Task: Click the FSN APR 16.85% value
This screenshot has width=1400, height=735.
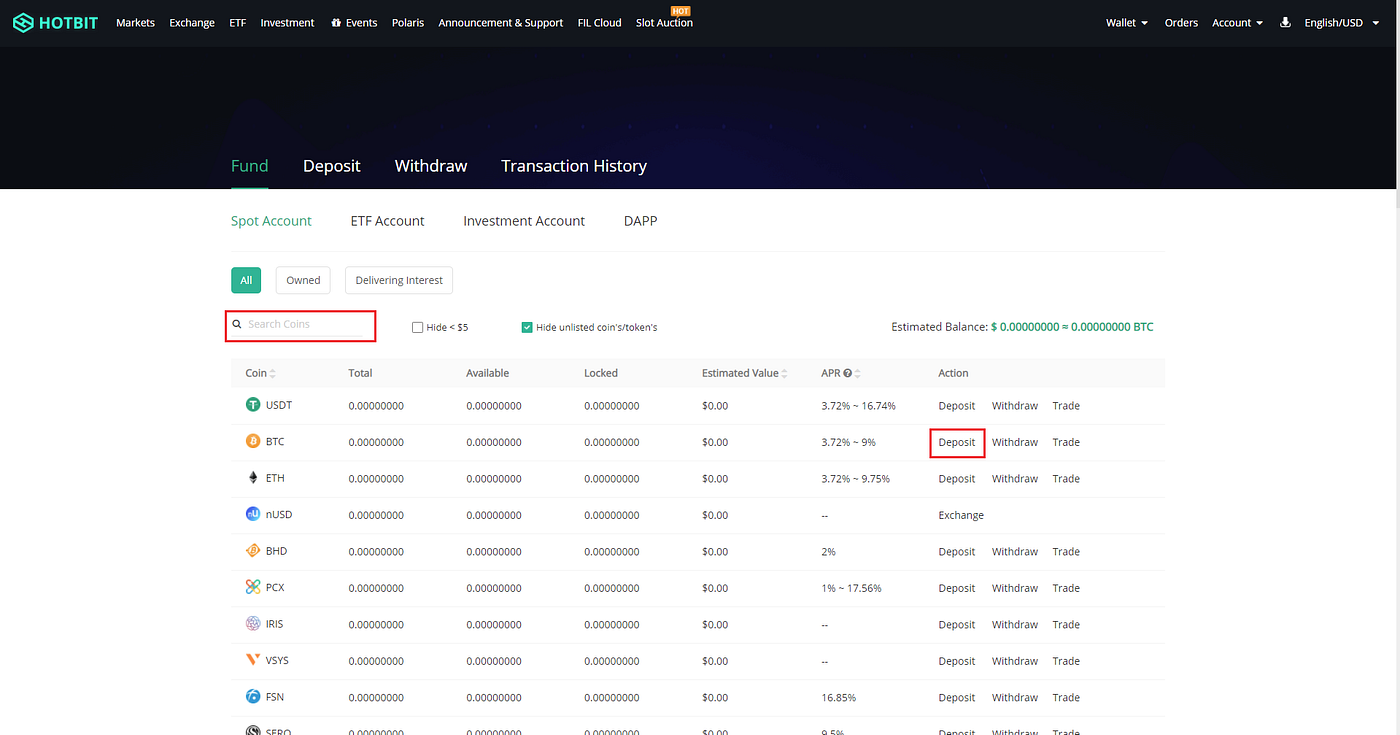Action: [x=838, y=698]
